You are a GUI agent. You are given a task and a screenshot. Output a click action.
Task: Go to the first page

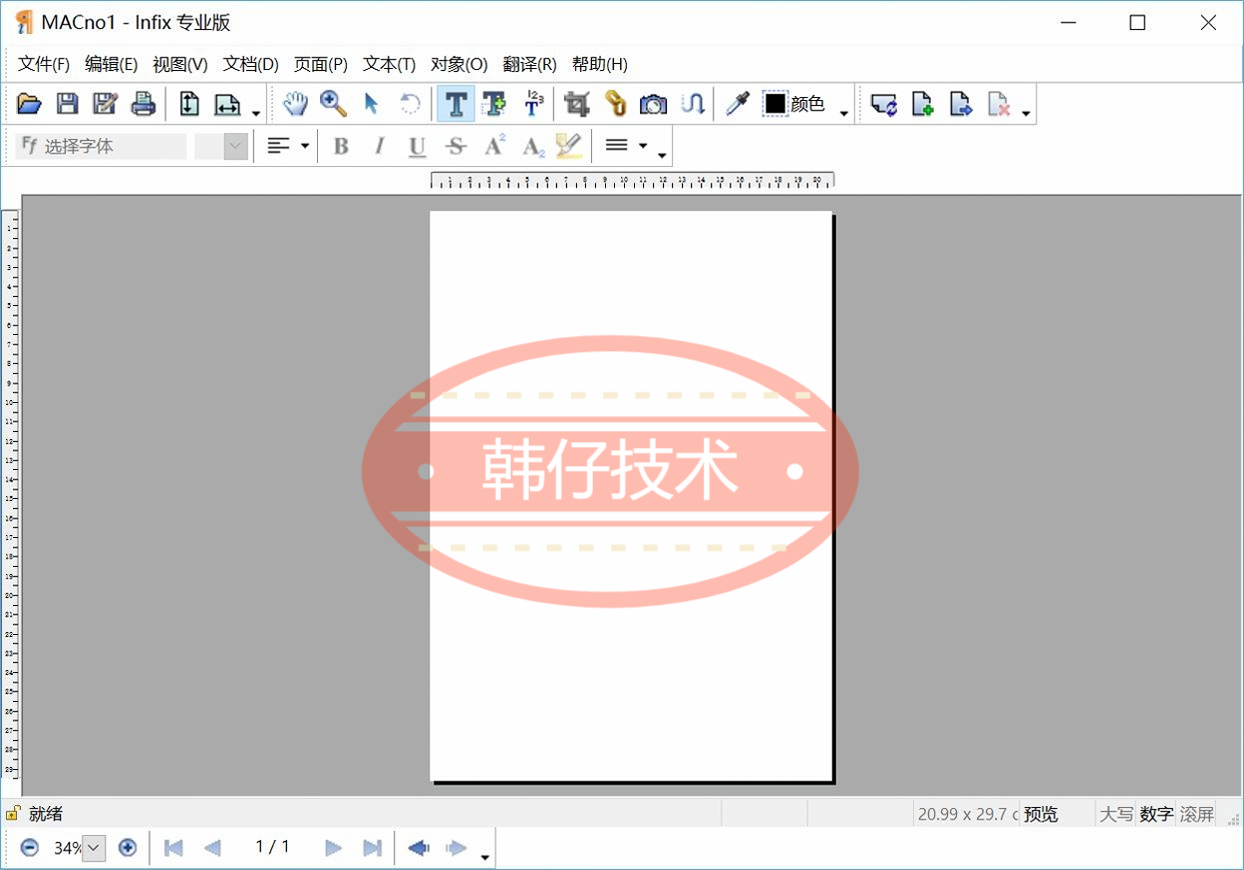pos(173,848)
